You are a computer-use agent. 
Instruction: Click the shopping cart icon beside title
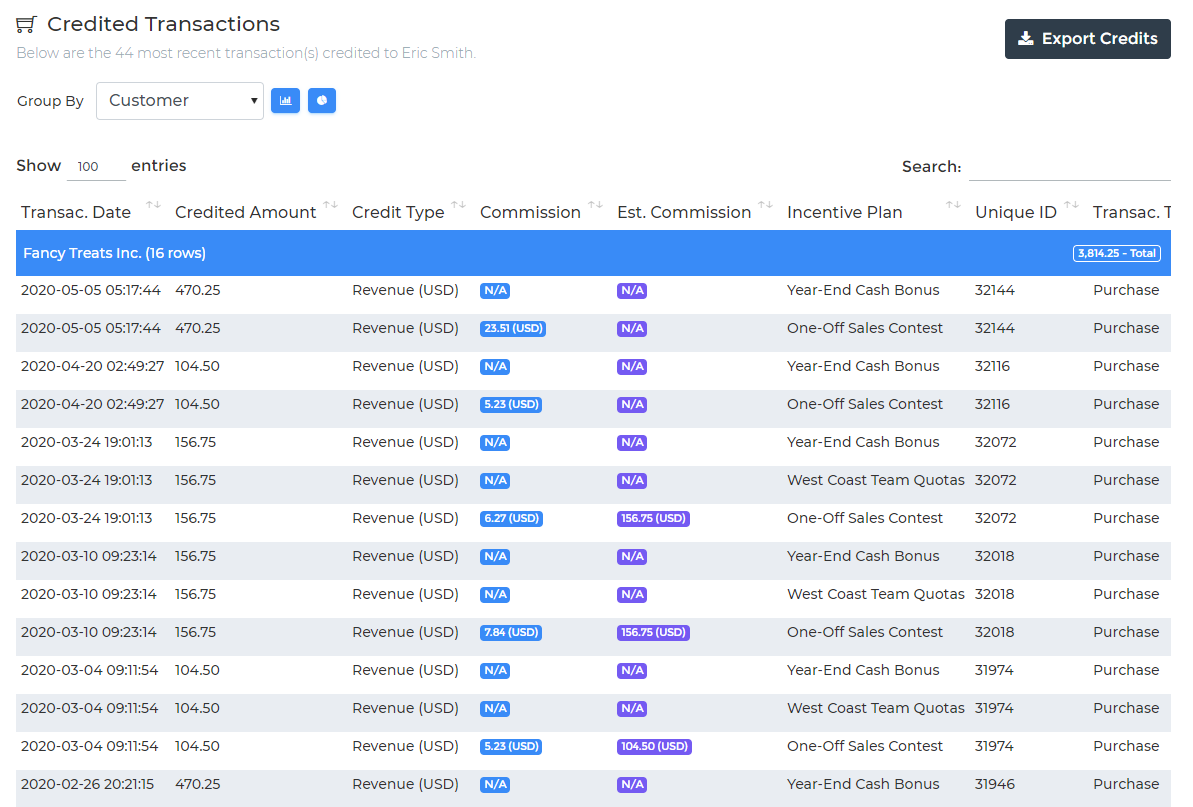(27, 25)
